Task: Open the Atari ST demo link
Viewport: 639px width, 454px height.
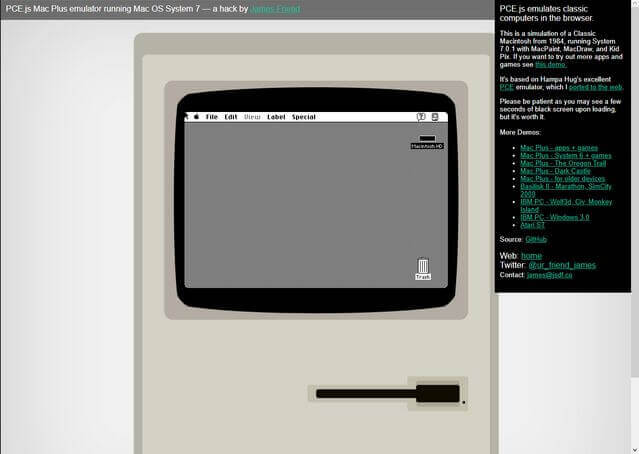Action: (x=532, y=225)
